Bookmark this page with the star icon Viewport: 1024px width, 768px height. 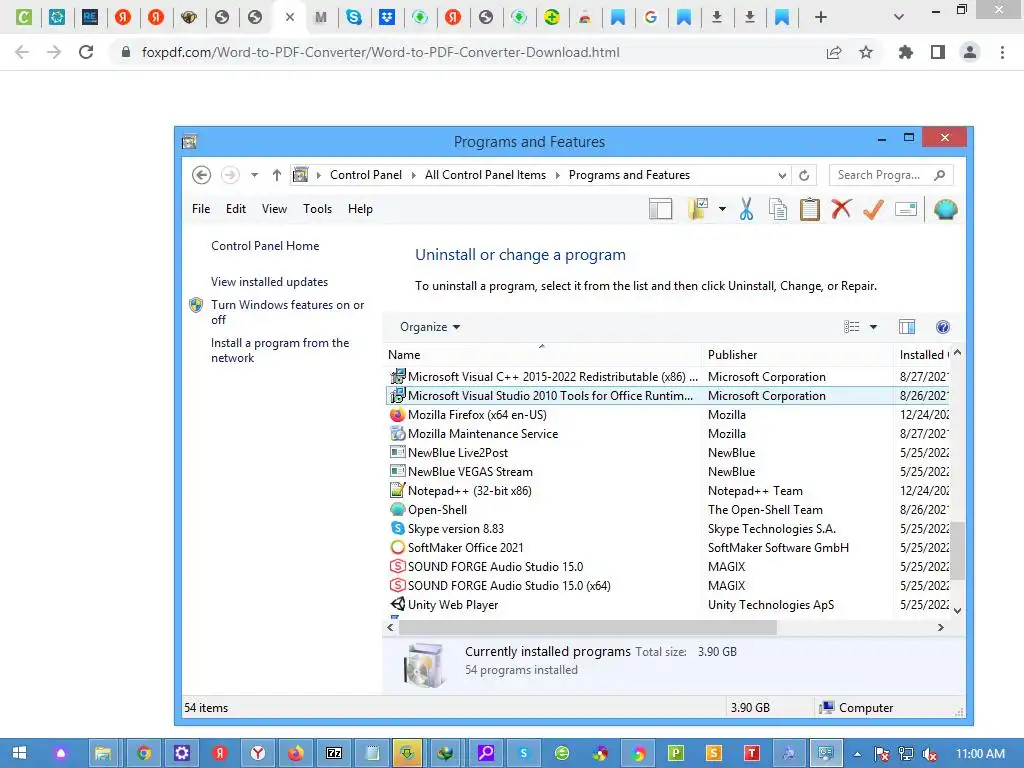tap(866, 52)
